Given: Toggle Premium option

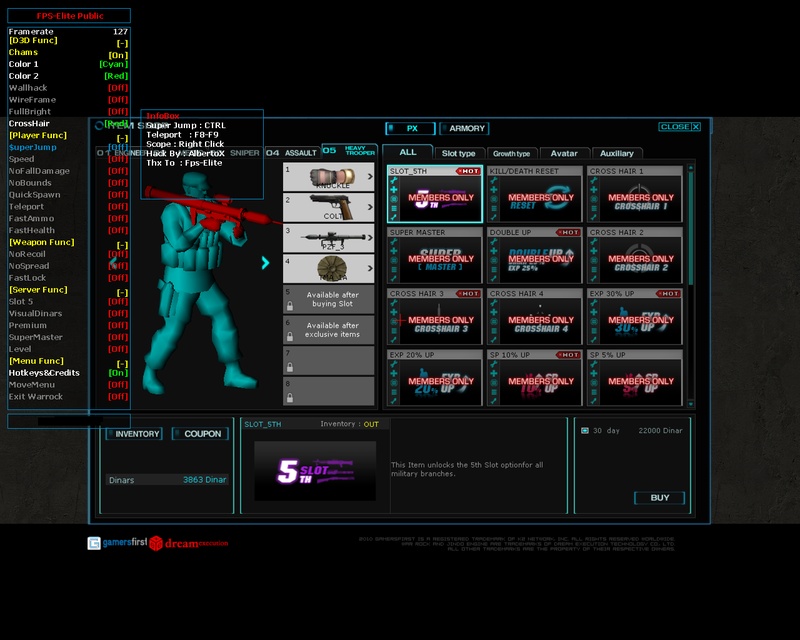Looking at the screenshot, I should click(x=68, y=325).
